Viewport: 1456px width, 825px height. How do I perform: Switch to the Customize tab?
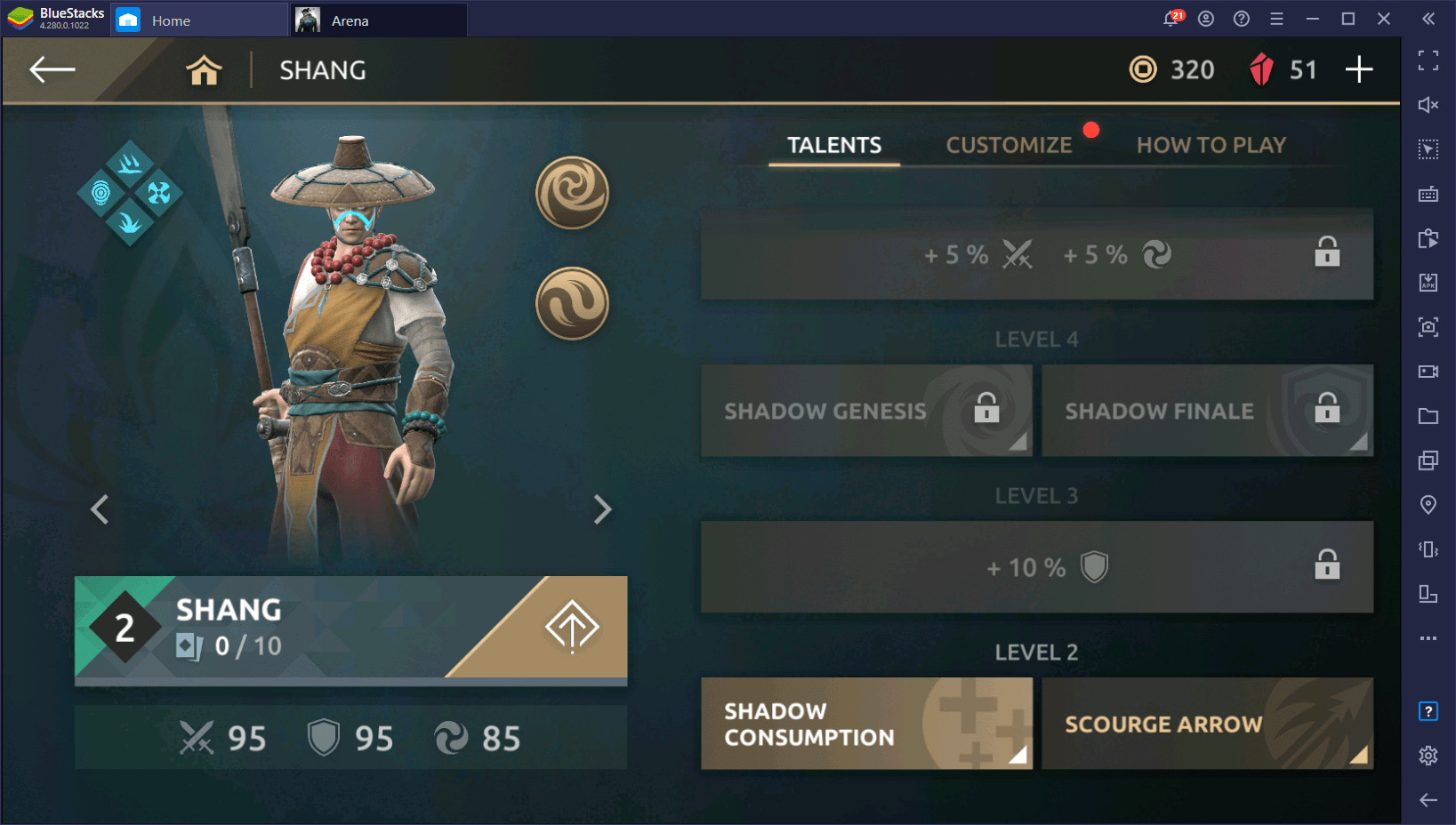tap(1009, 145)
